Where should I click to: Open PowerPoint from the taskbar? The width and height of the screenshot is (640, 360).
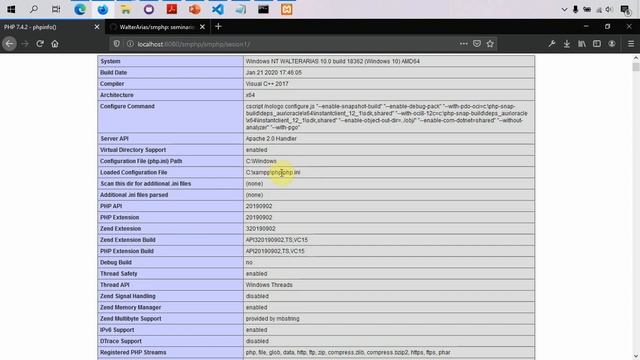(195, 9)
